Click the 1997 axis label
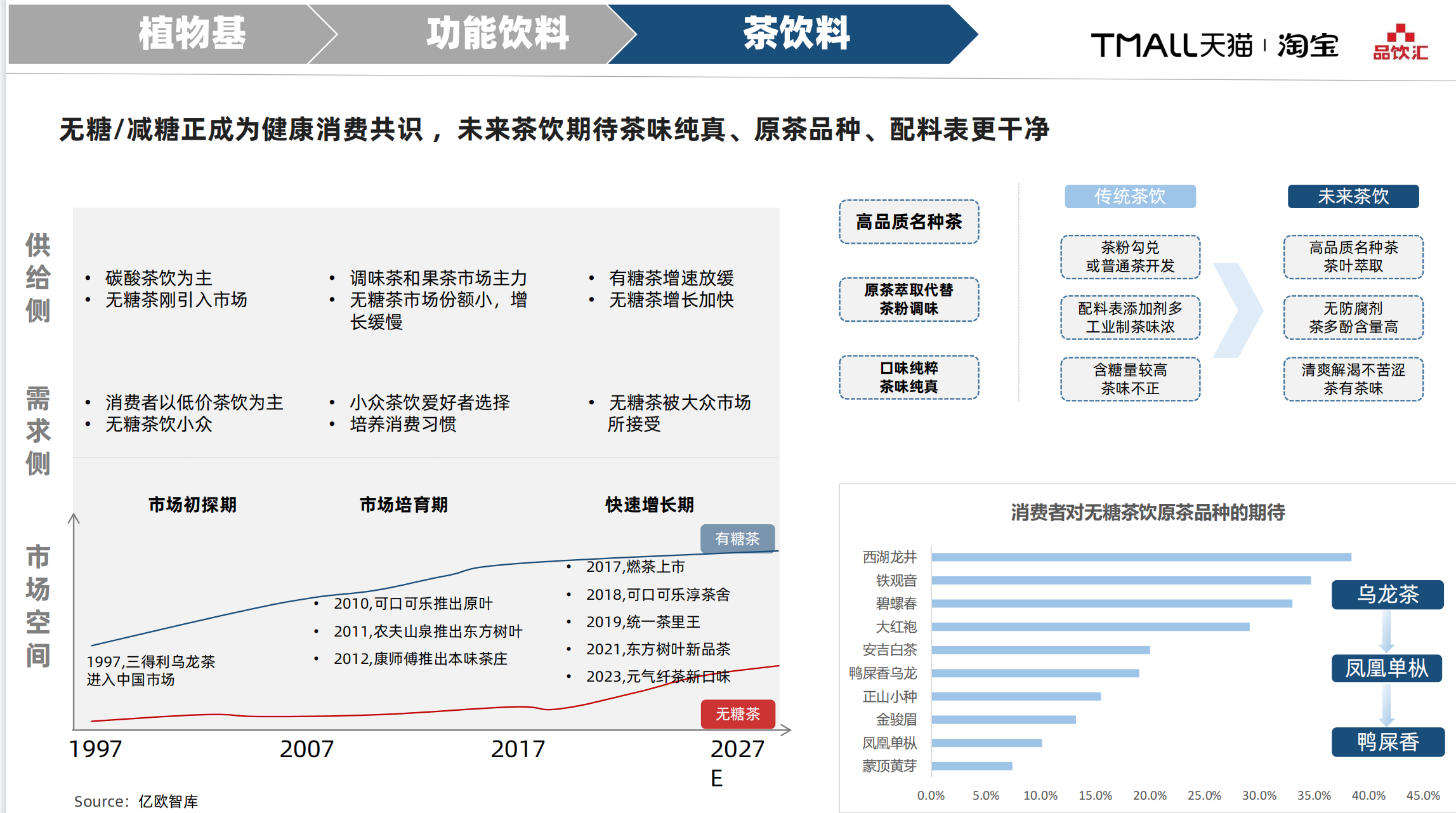This screenshot has width=1456, height=813. coord(95,749)
